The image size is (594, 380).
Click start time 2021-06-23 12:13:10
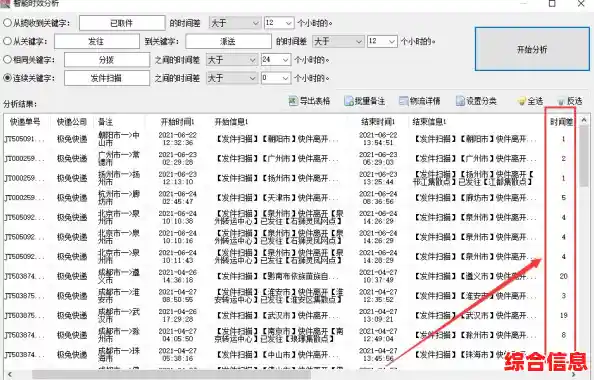[x=178, y=178]
